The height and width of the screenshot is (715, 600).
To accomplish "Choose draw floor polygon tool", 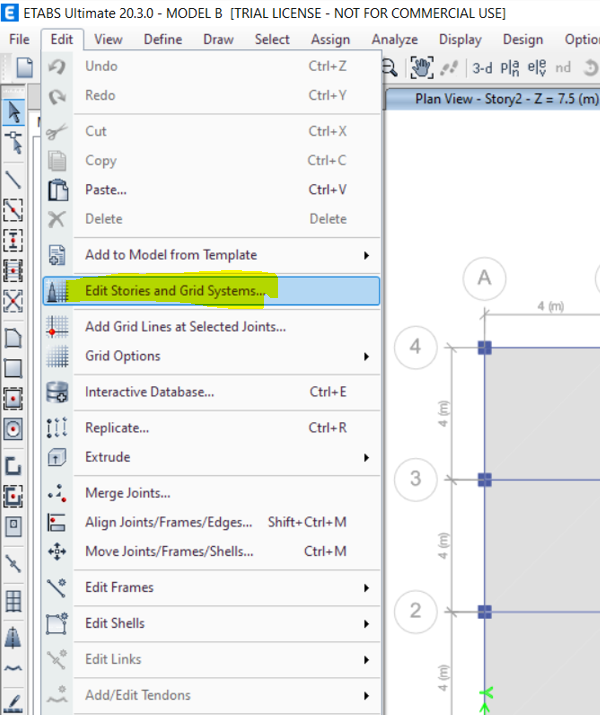I will click(x=13, y=338).
